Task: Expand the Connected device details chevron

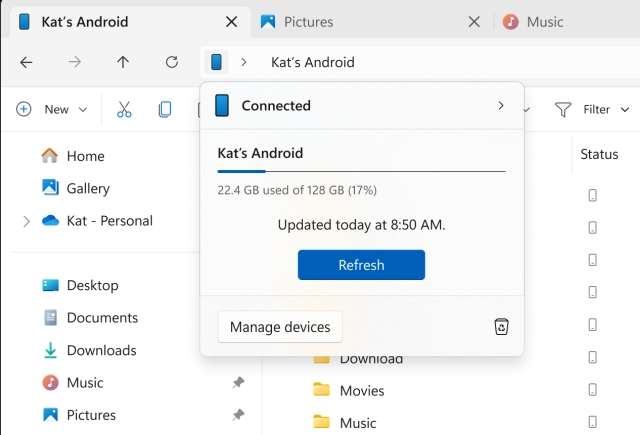Action: pos(501,105)
